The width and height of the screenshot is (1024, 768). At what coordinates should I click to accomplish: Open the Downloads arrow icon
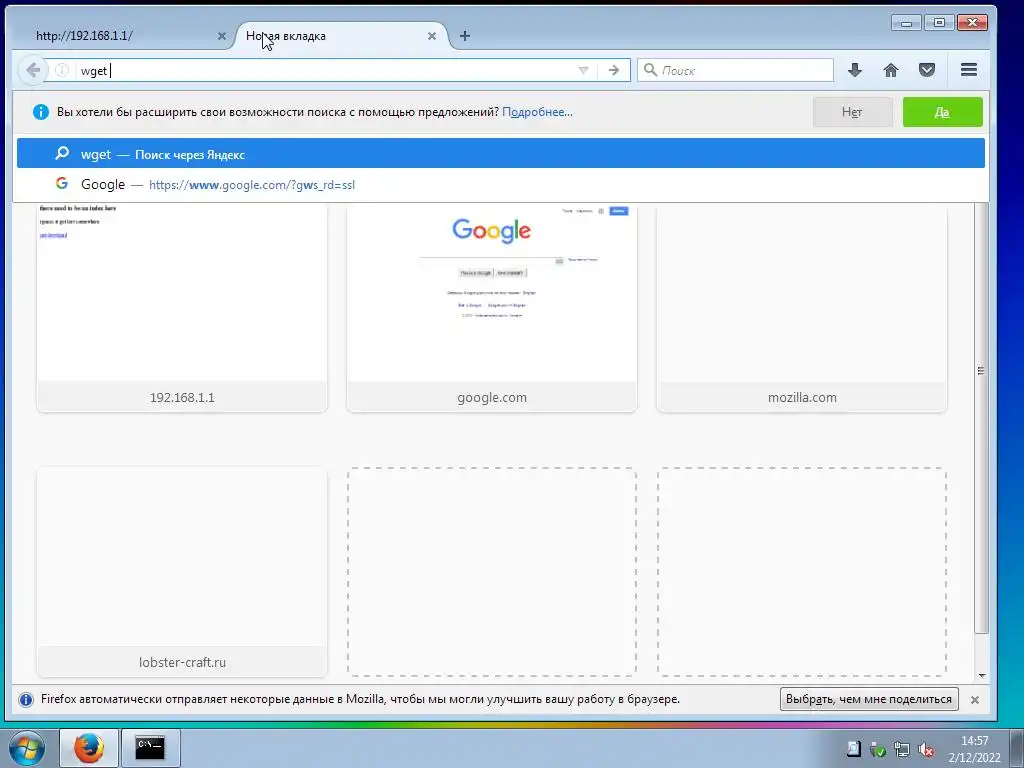coord(854,70)
